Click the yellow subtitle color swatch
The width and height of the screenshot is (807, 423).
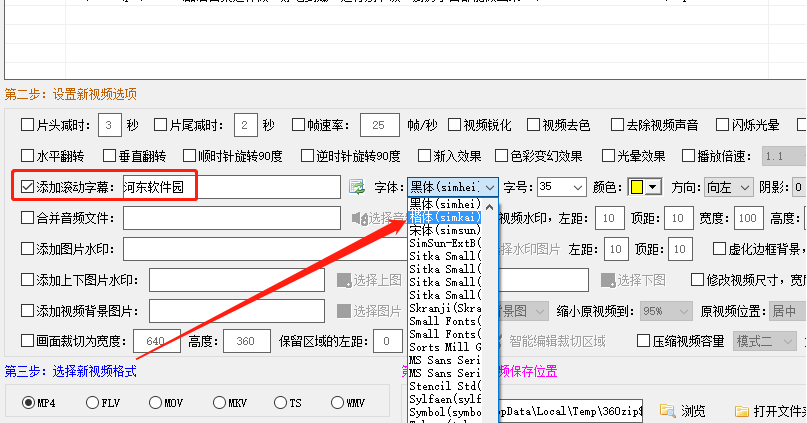point(637,187)
